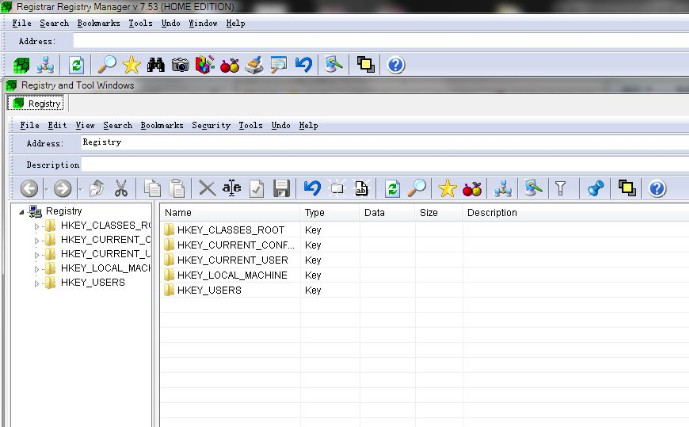Viewport: 689px width, 427px height.
Task: Click the binoculars find icon
Action: click(x=156, y=65)
